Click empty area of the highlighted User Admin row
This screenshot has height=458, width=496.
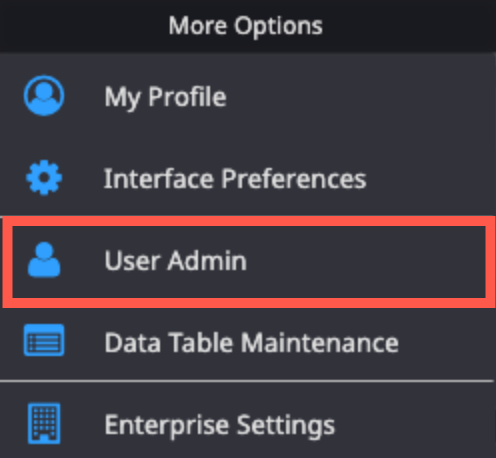(367, 262)
